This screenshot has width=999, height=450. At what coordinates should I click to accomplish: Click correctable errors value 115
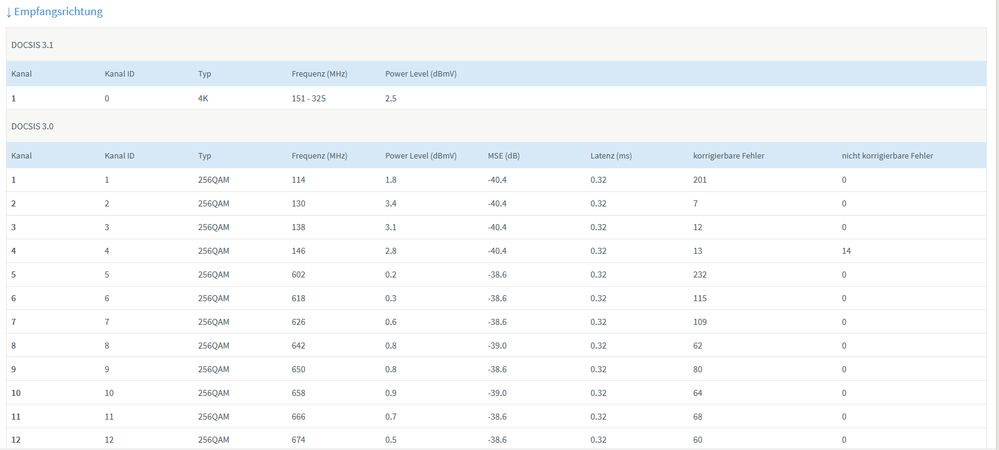pyautogui.click(x=700, y=298)
